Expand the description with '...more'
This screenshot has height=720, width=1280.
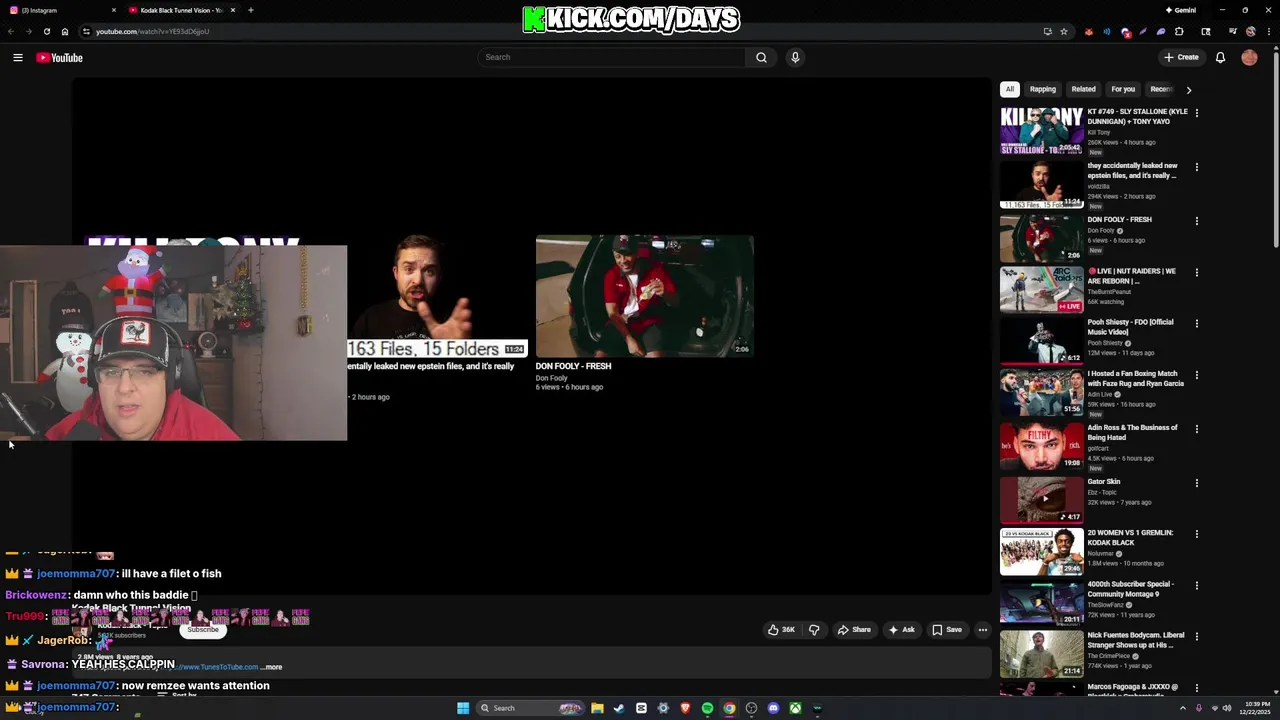tap(271, 667)
